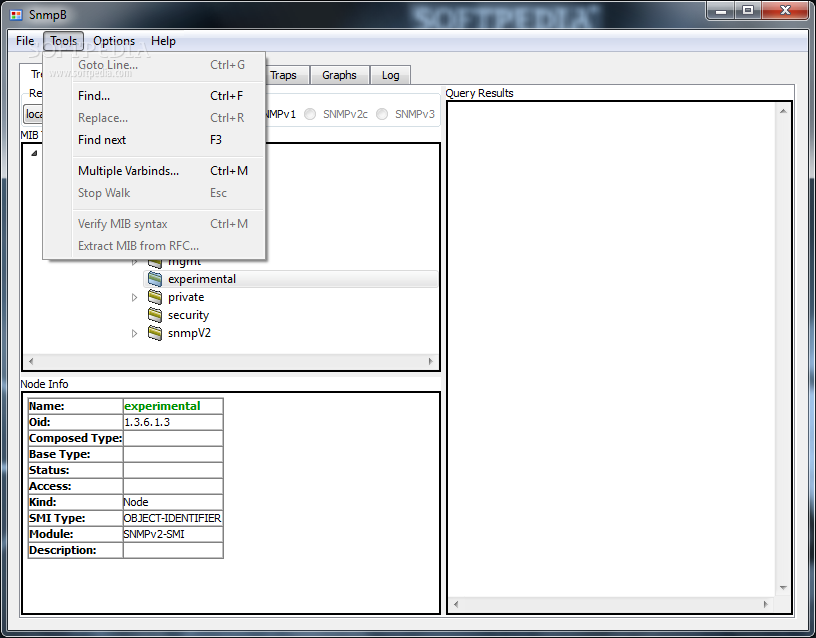
Task: Expand the private tree node
Action: (x=134, y=297)
